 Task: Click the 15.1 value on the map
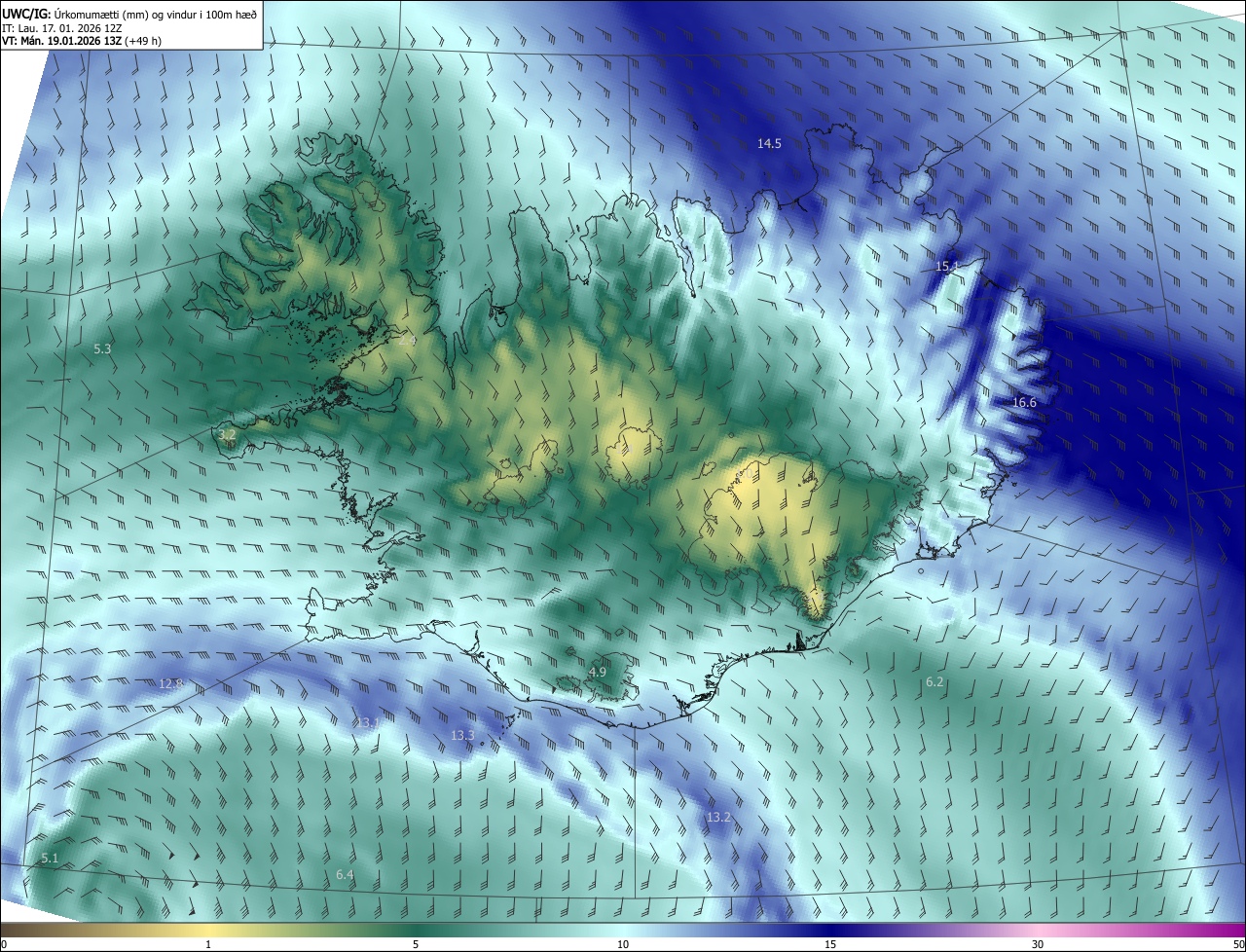(x=947, y=266)
